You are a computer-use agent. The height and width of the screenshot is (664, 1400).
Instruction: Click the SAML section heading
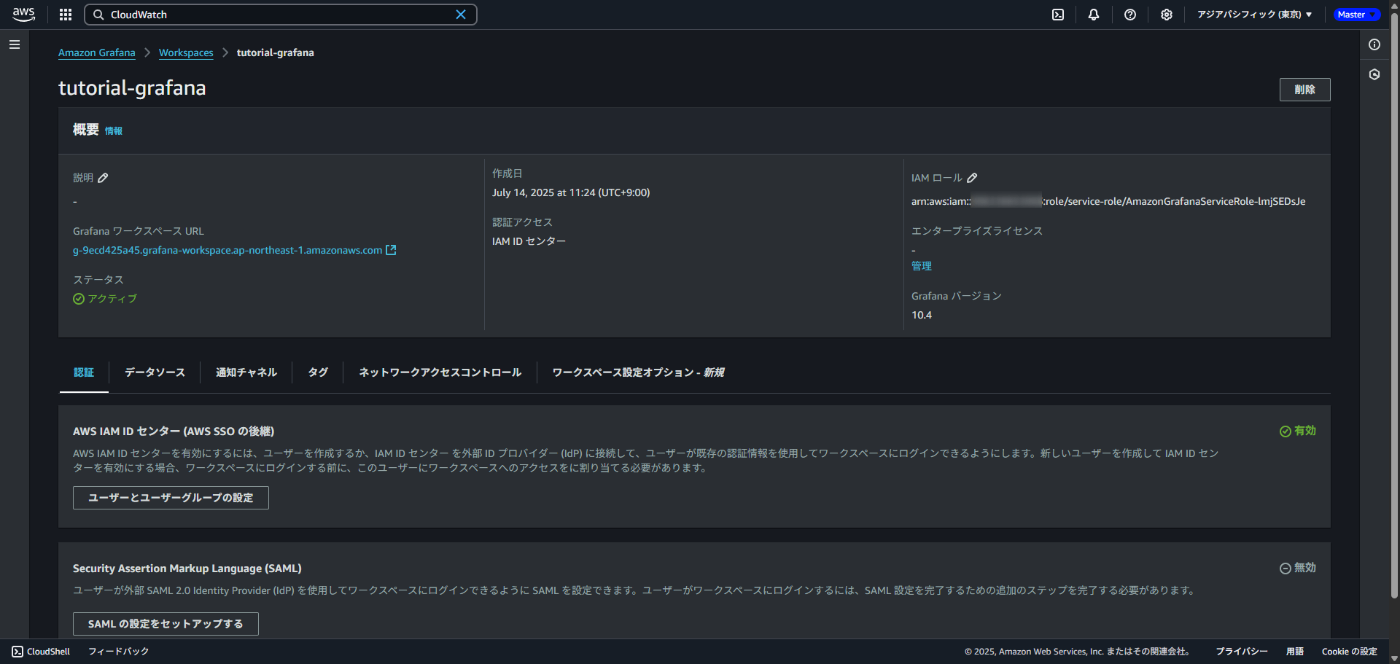click(187, 568)
